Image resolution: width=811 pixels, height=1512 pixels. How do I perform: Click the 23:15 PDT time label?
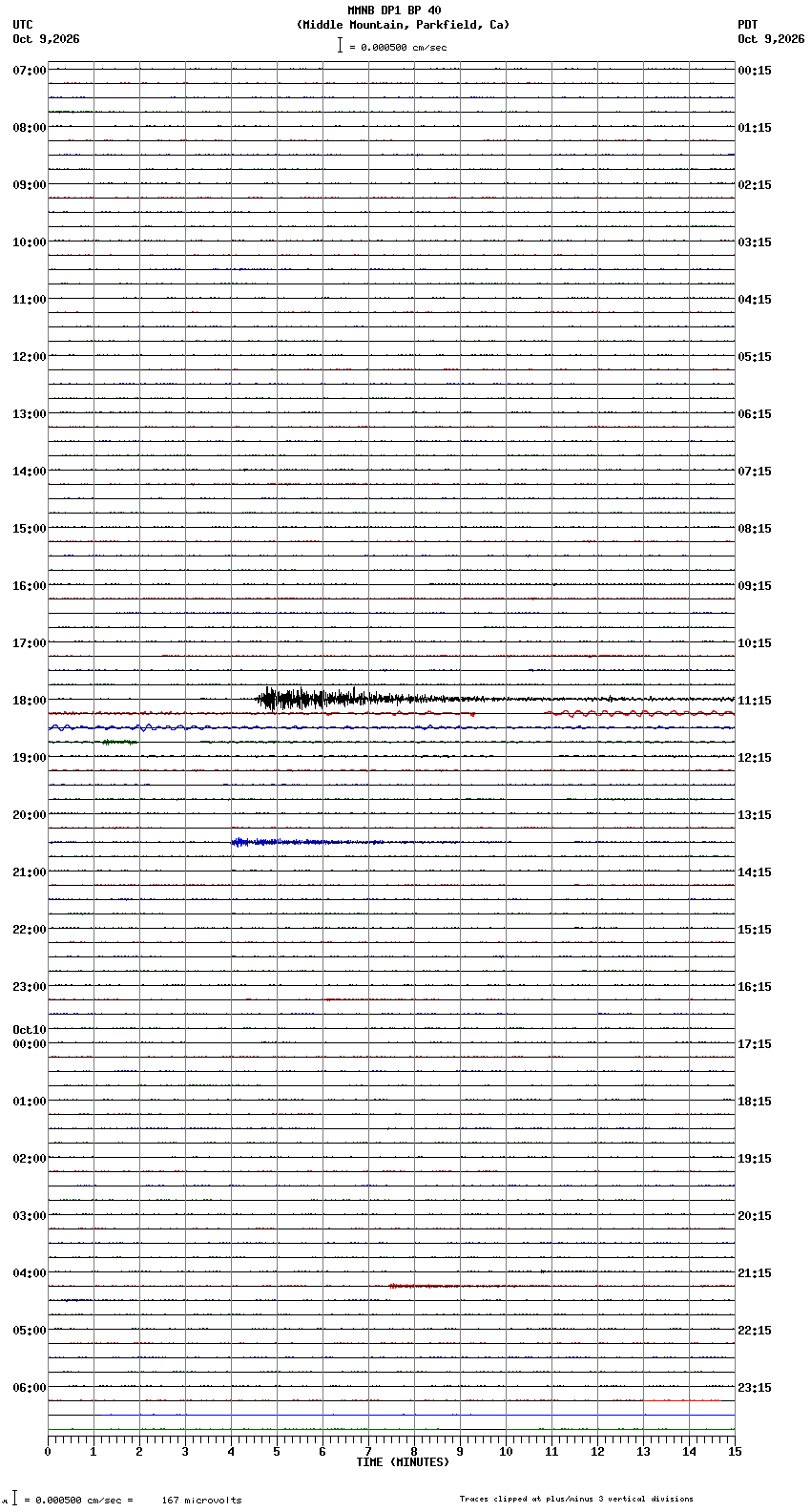(755, 1388)
